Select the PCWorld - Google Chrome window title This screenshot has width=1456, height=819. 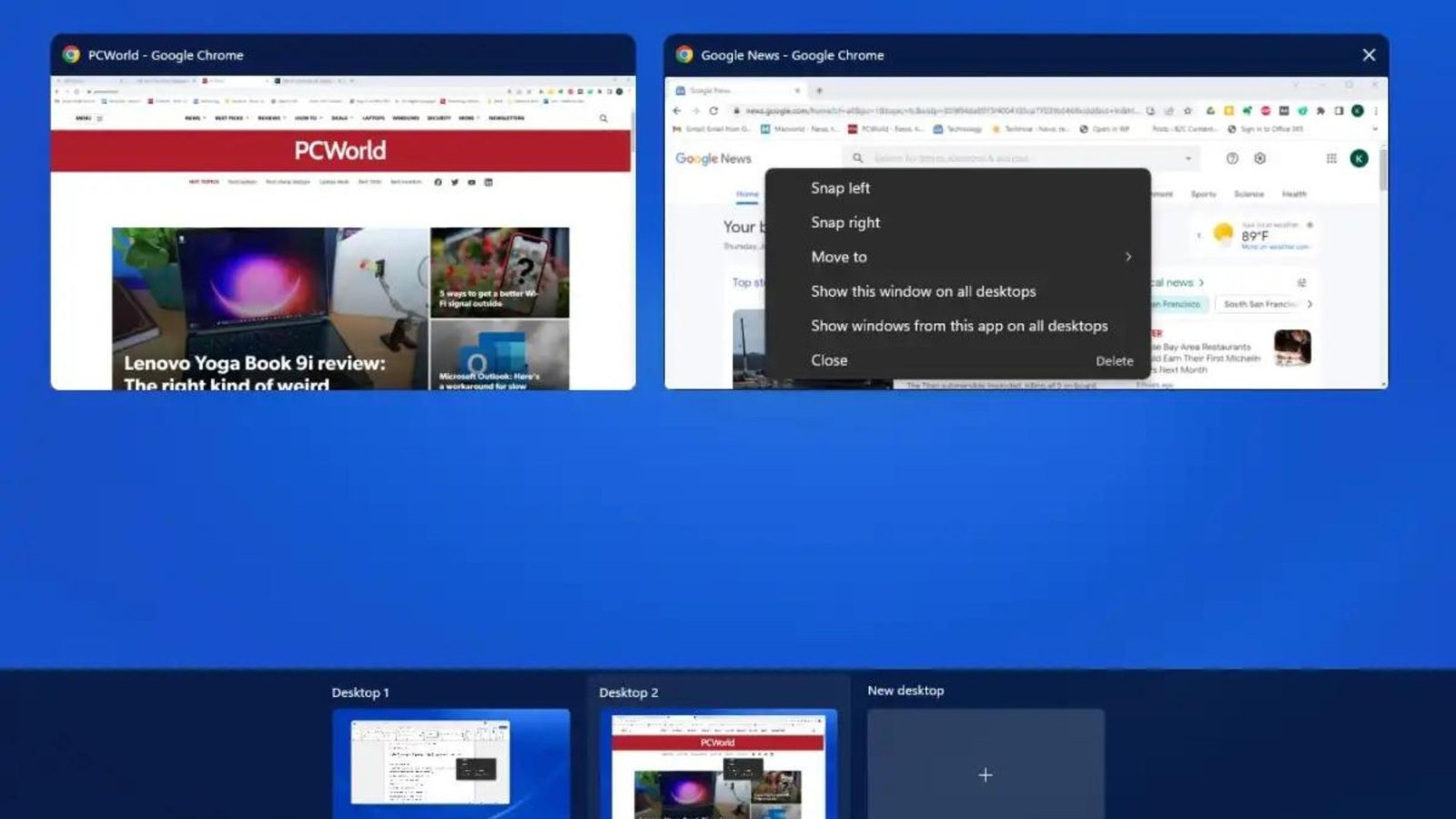[166, 56]
